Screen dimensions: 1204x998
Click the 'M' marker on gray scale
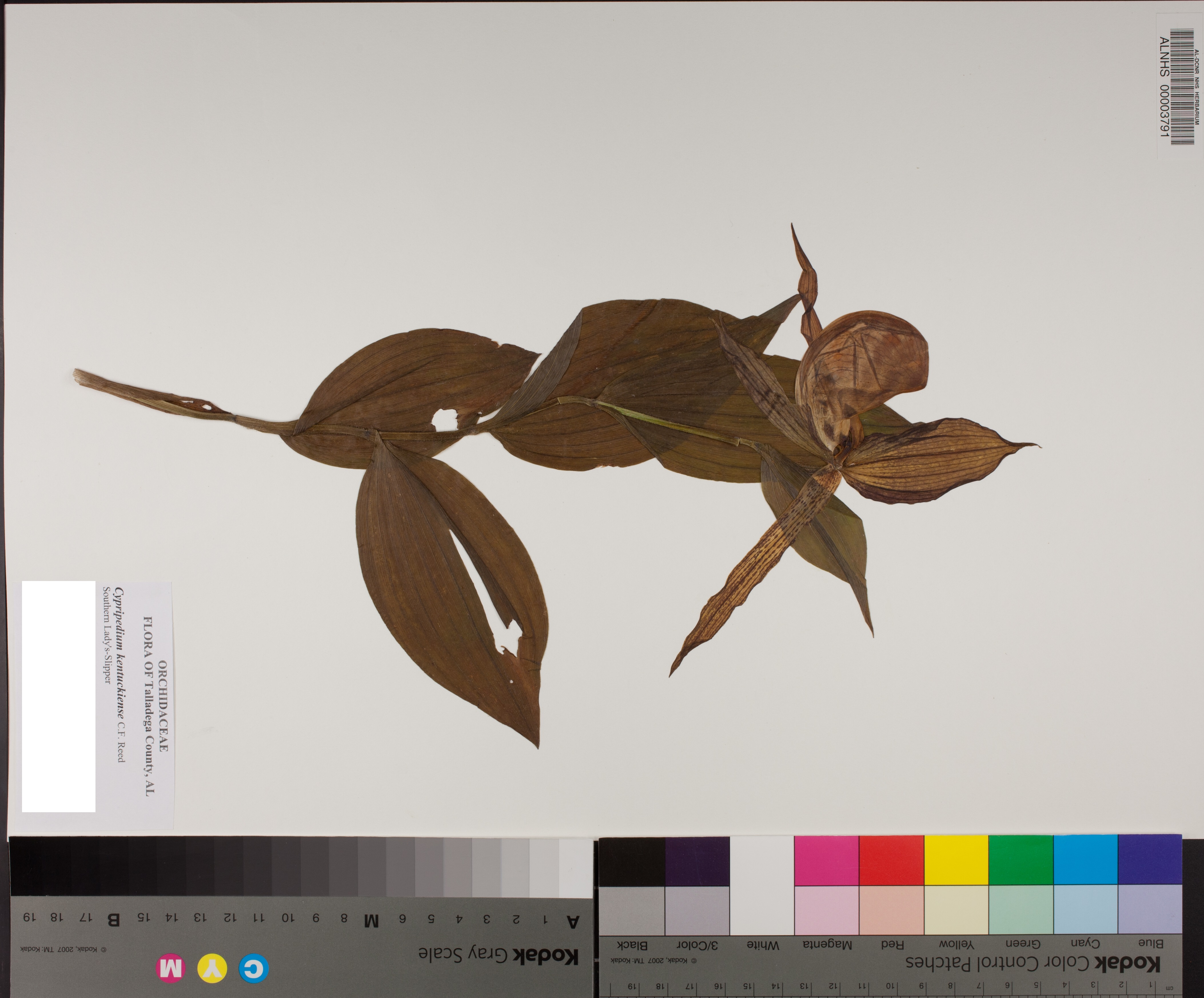pos(372,921)
